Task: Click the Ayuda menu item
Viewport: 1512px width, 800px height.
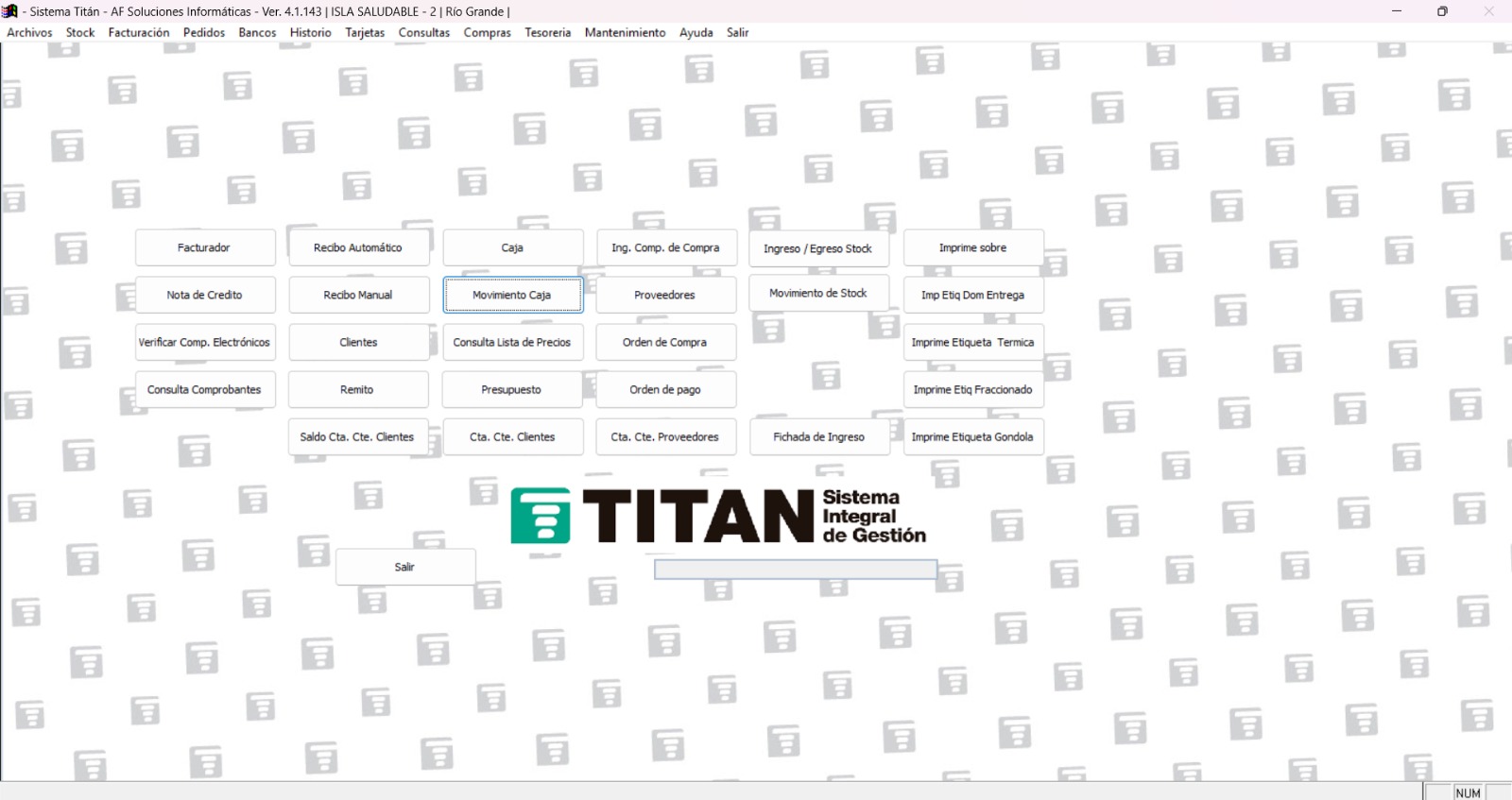Action: (x=696, y=32)
